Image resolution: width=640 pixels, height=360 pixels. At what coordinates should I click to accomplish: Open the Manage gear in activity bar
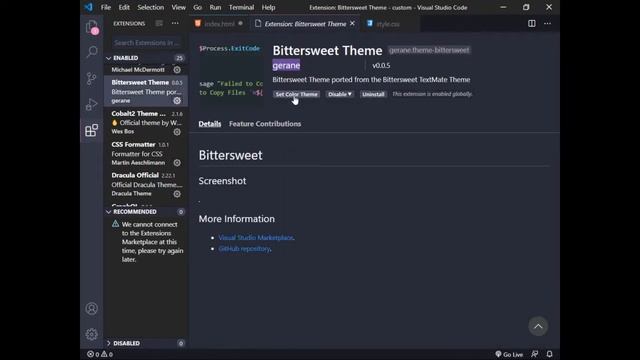(92, 334)
